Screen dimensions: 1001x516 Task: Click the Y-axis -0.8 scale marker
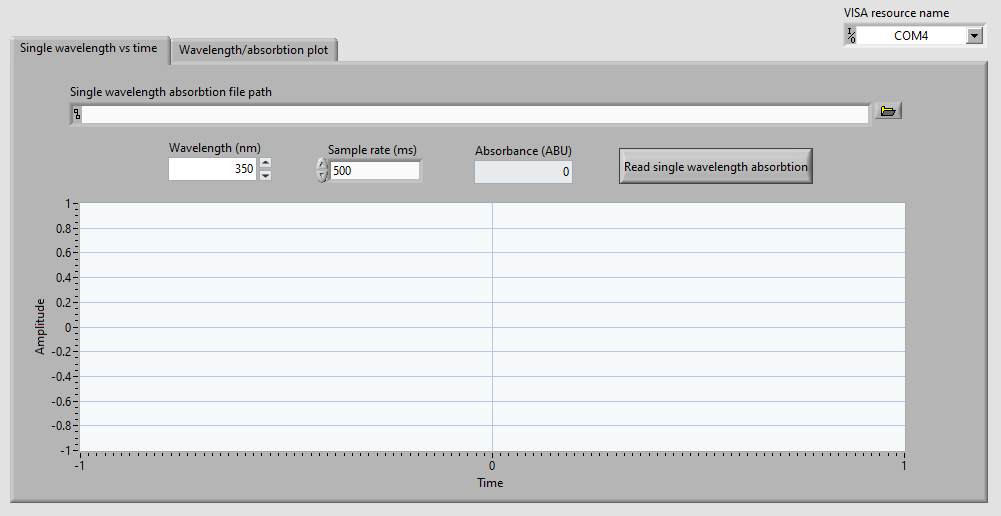coord(60,425)
